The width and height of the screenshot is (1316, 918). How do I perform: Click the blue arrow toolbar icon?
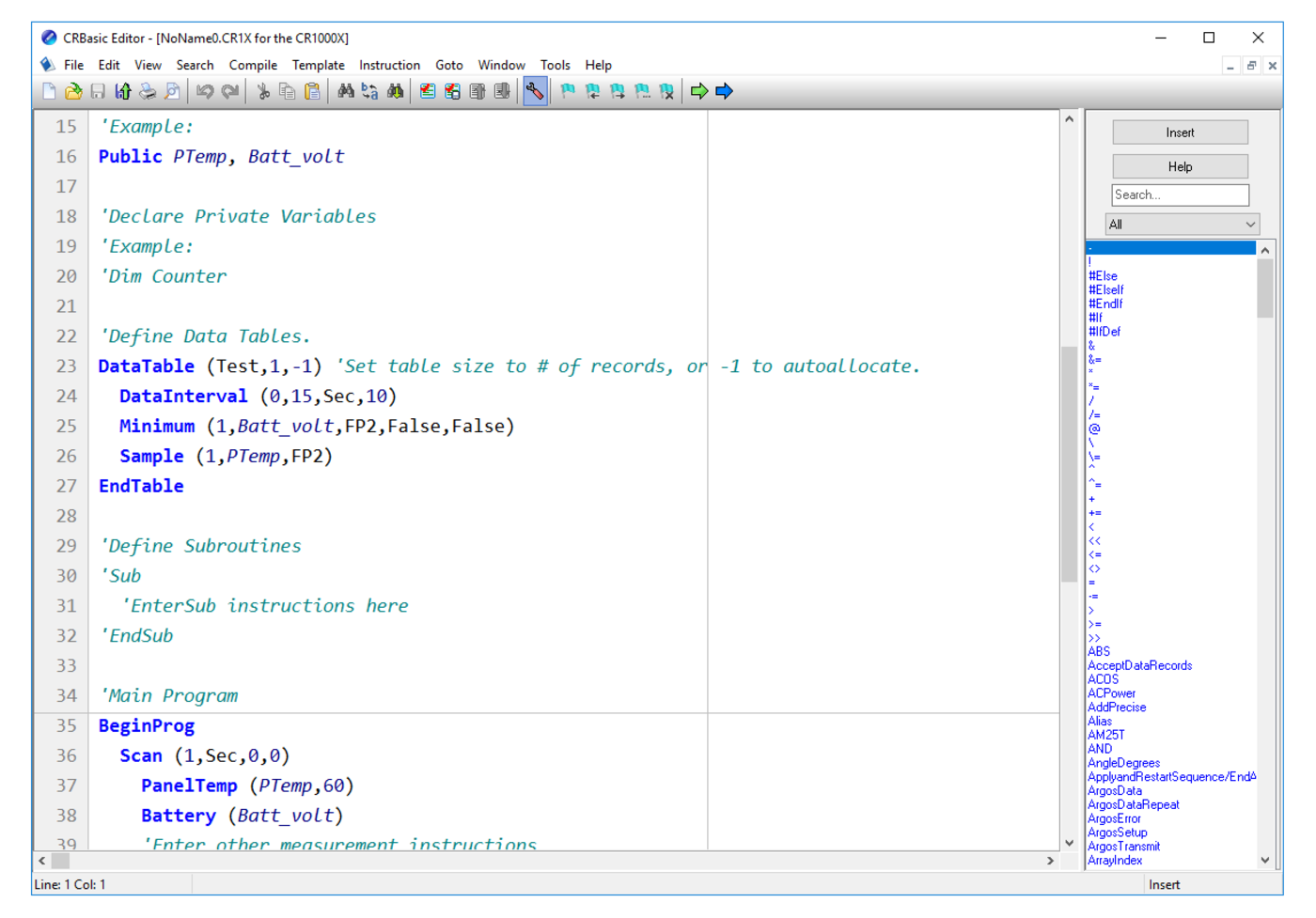coord(724,91)
